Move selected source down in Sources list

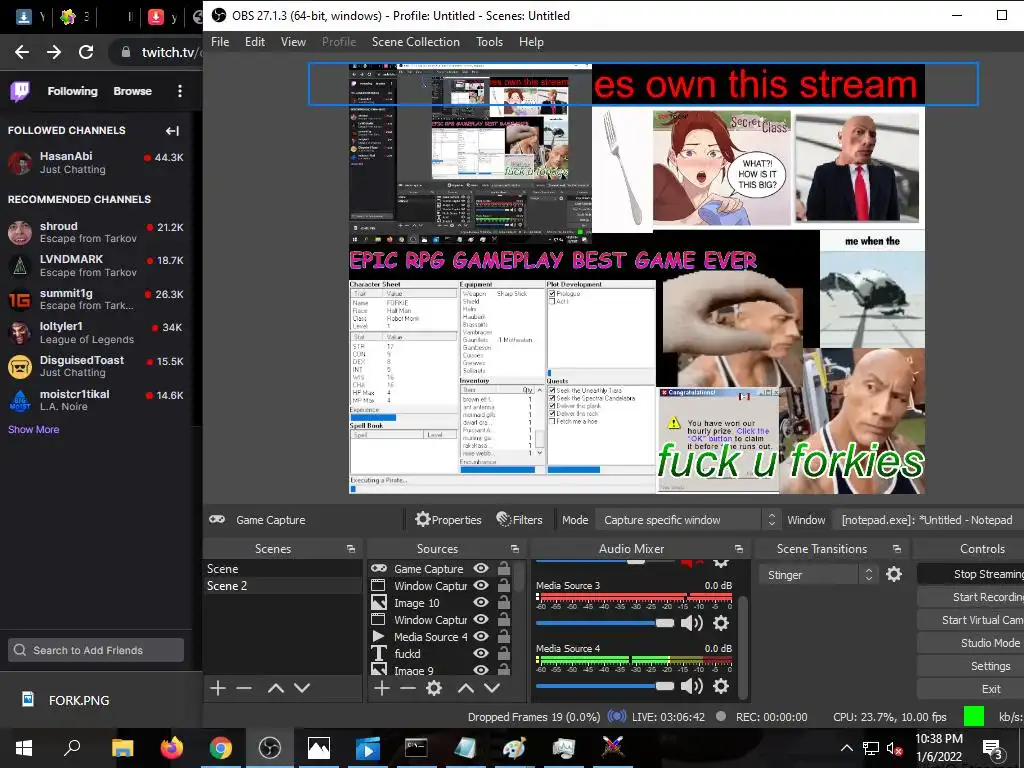pyautogui.click(x=492, y=688)
